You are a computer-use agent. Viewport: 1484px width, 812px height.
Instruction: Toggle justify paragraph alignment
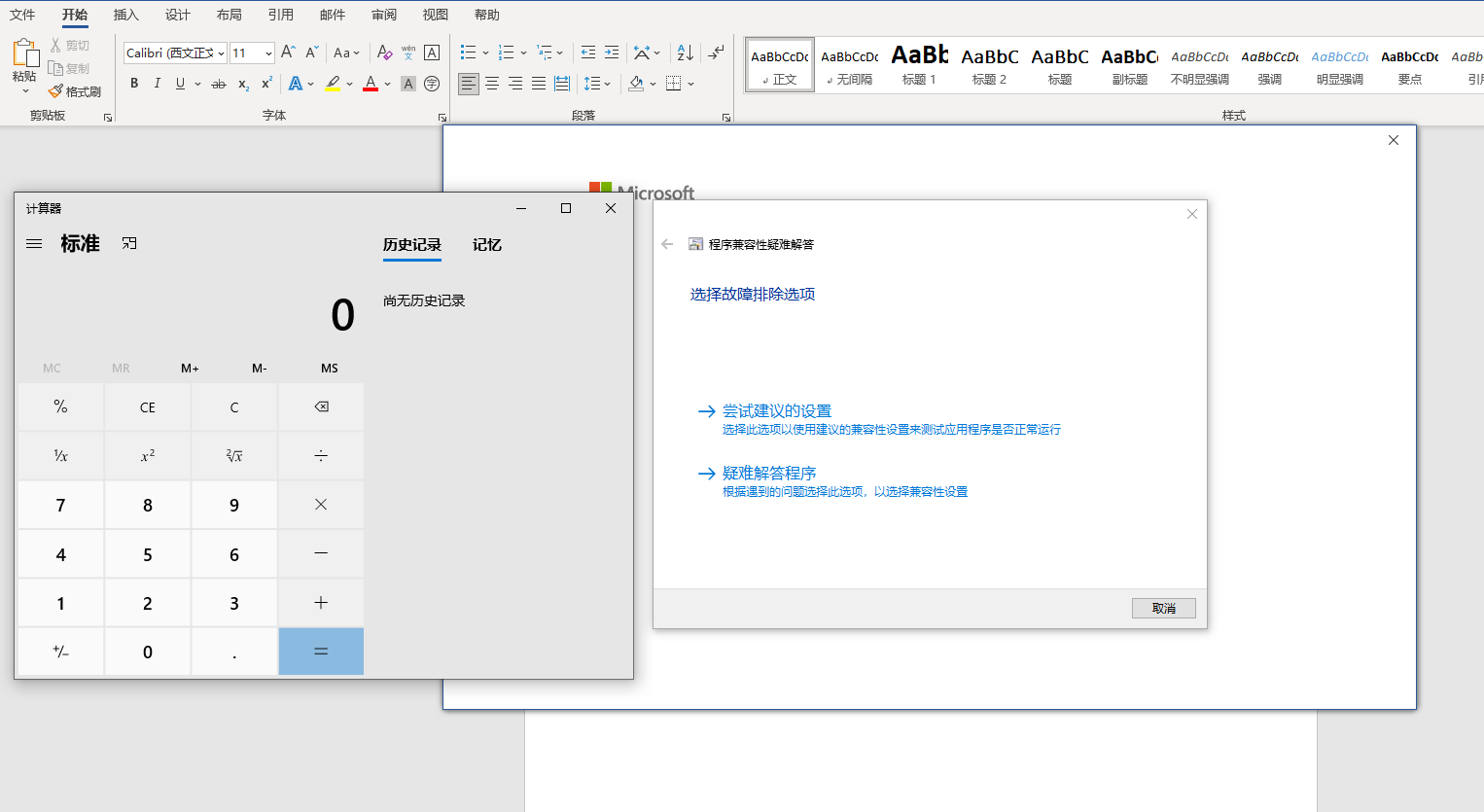click(x=539, y=84)
